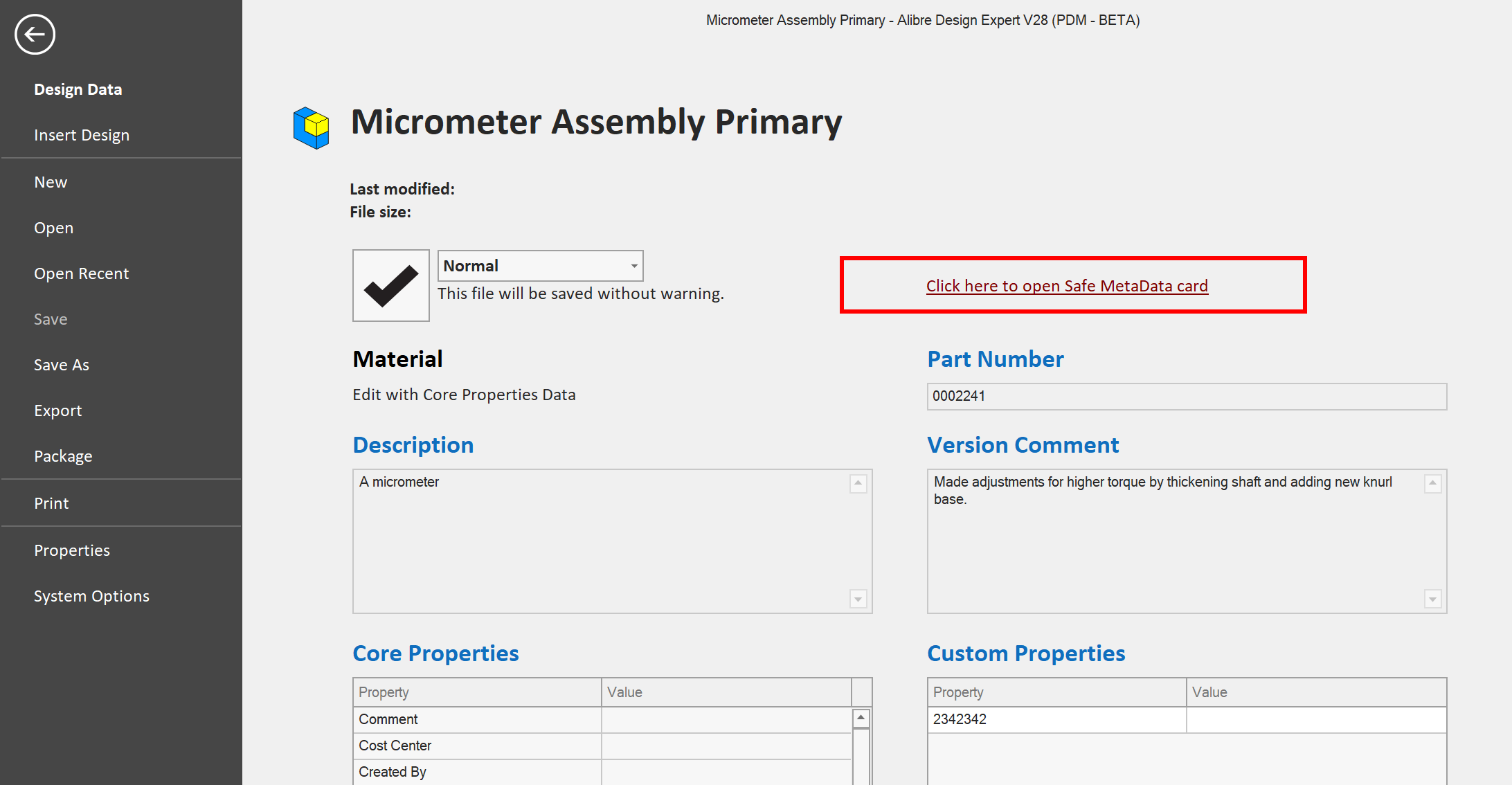The image size is (1512, 785).
Task: Click Package in the sidebar
Action: coord(63,456)
